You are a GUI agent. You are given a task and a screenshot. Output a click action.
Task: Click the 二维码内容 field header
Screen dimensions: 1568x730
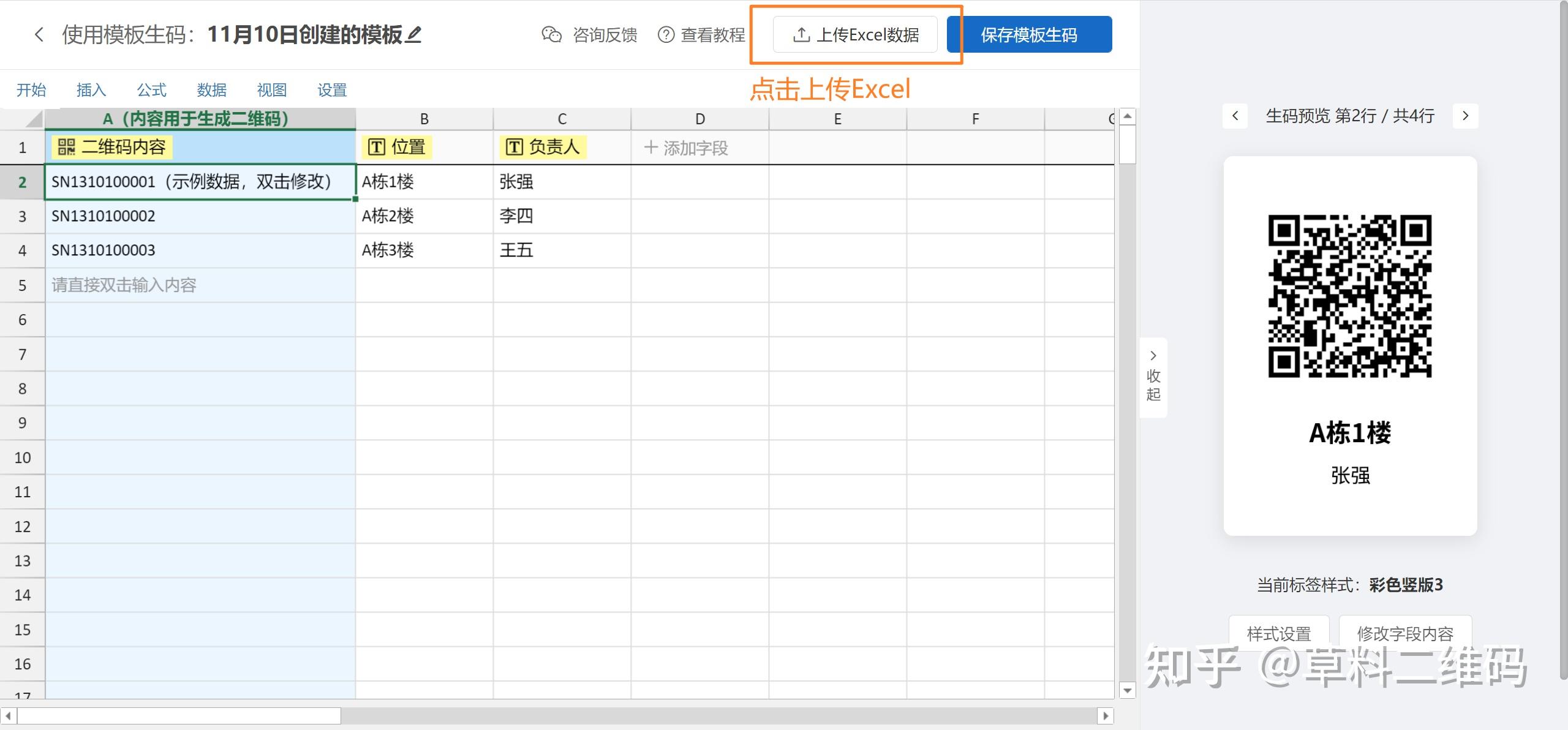tap(111, 147)
